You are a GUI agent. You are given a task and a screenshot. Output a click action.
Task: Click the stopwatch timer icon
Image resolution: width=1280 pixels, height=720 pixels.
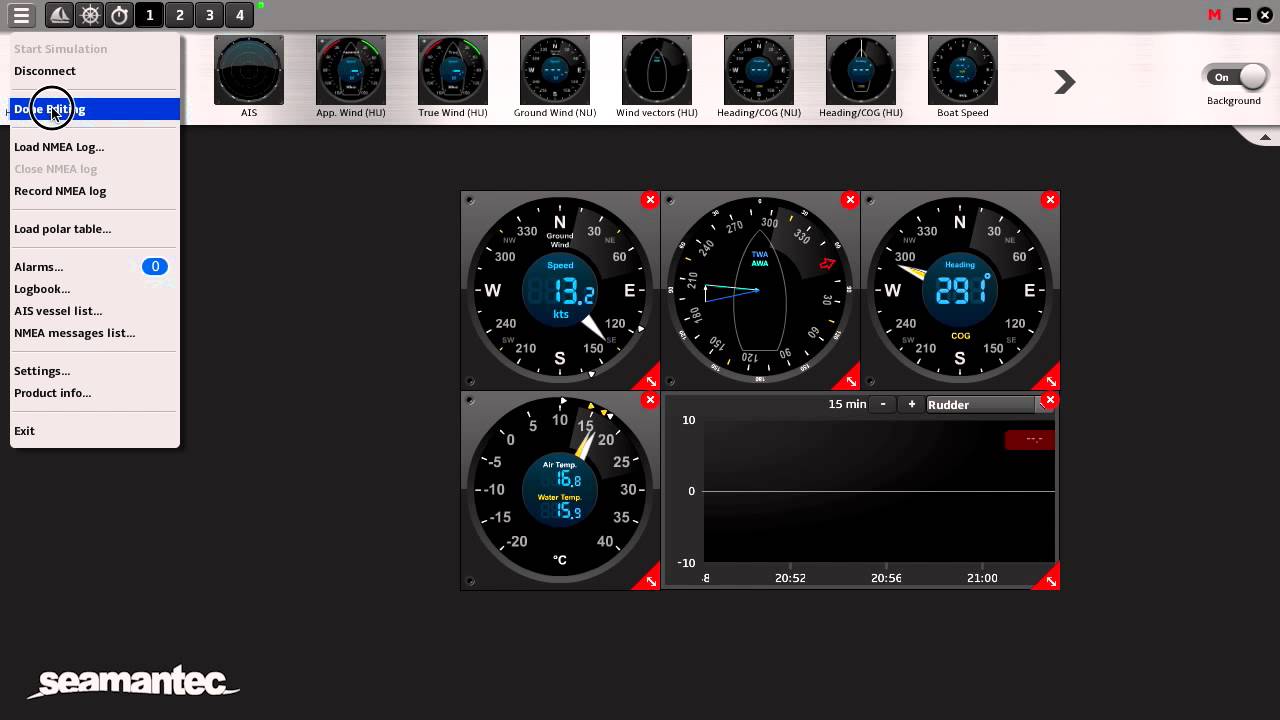coord(120,15)
